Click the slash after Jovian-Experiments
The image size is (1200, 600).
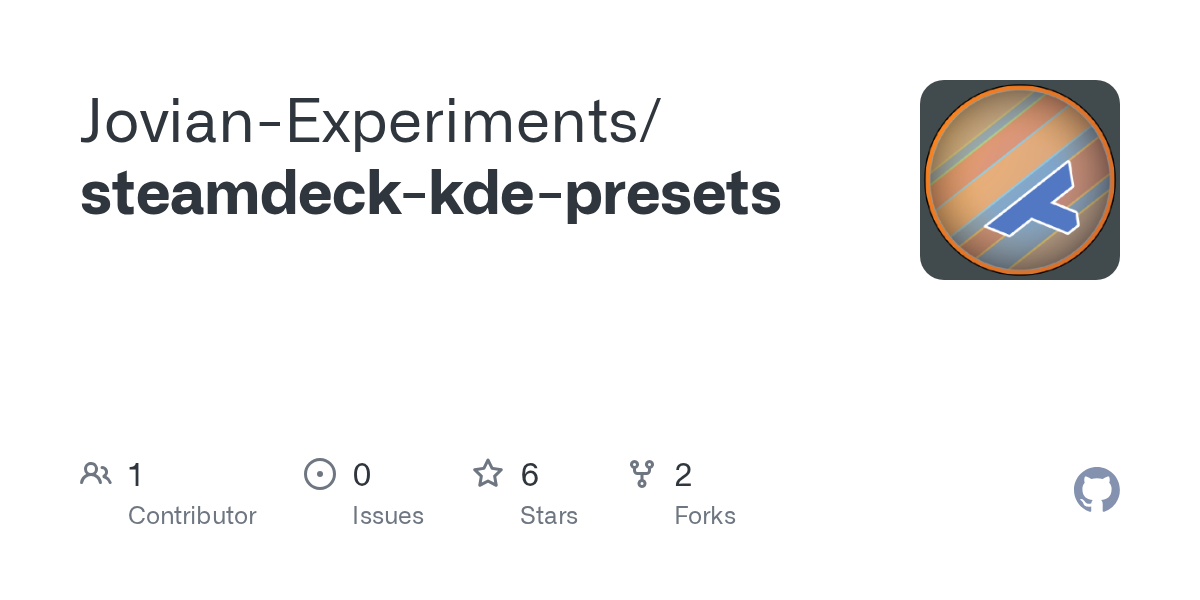click(649, 122)
